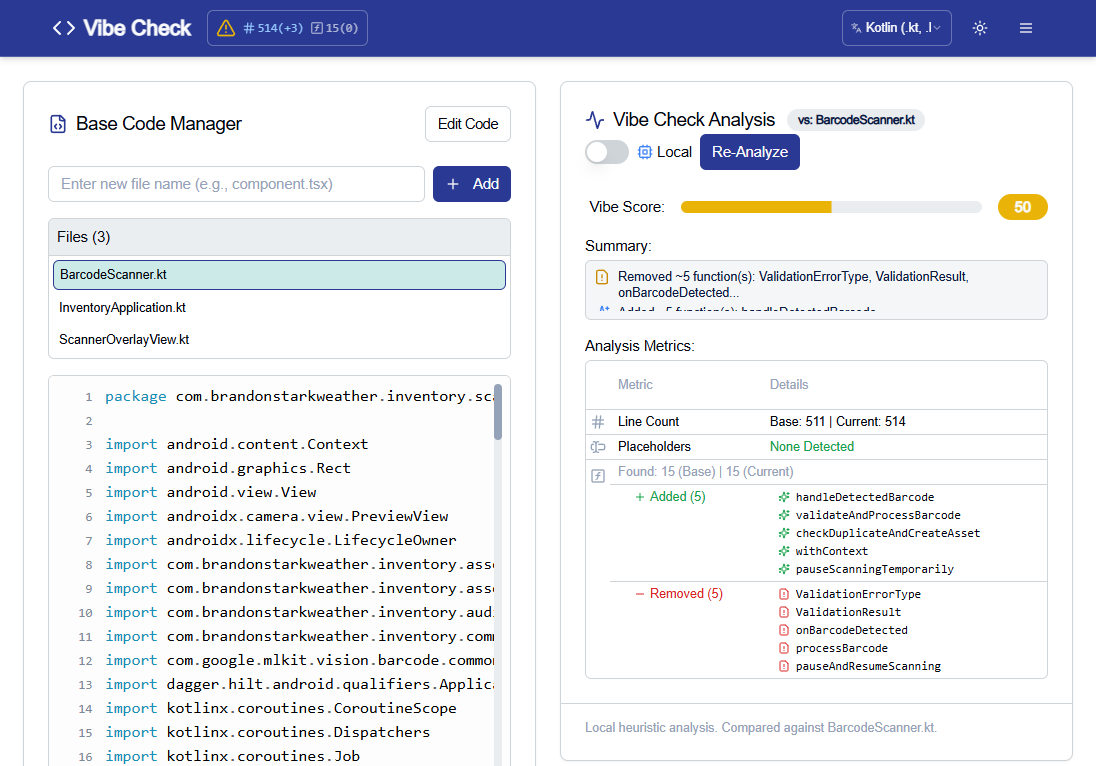
Task: Click sparkle icon beside checkDuplicateAndCreateAsset
Action: (784, 533)
